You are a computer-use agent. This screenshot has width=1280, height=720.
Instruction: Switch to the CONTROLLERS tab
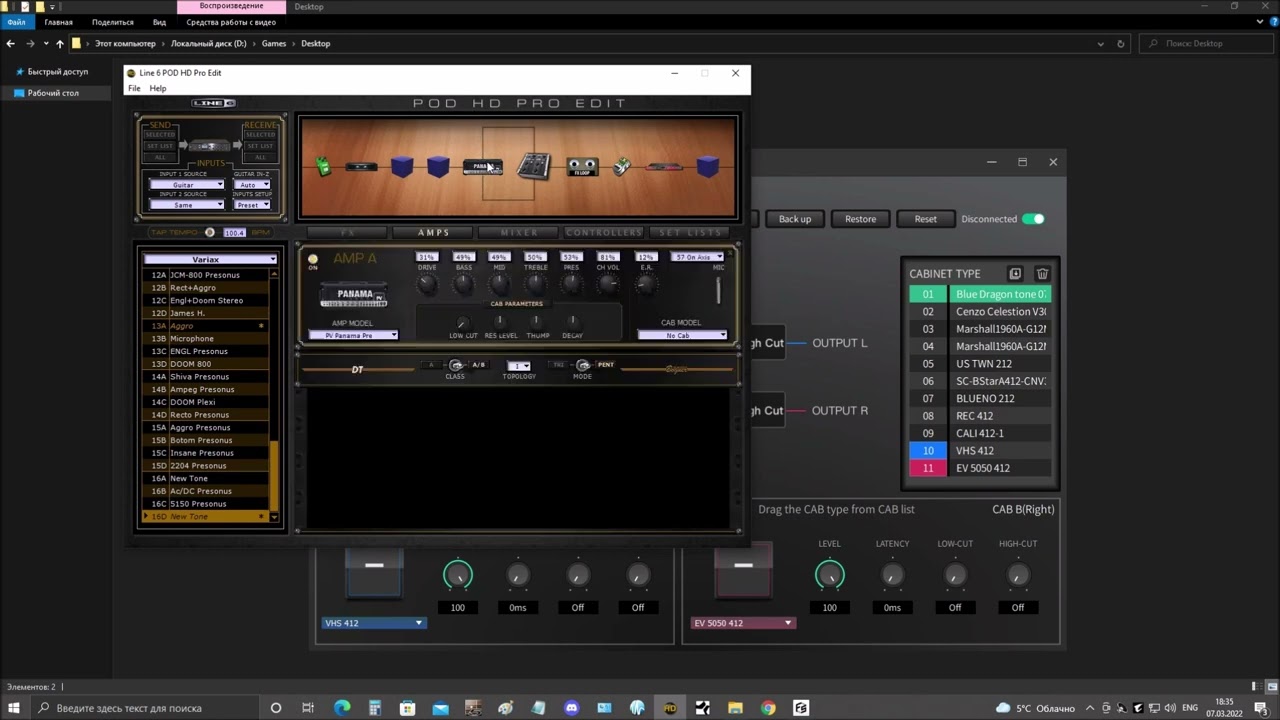604,232
